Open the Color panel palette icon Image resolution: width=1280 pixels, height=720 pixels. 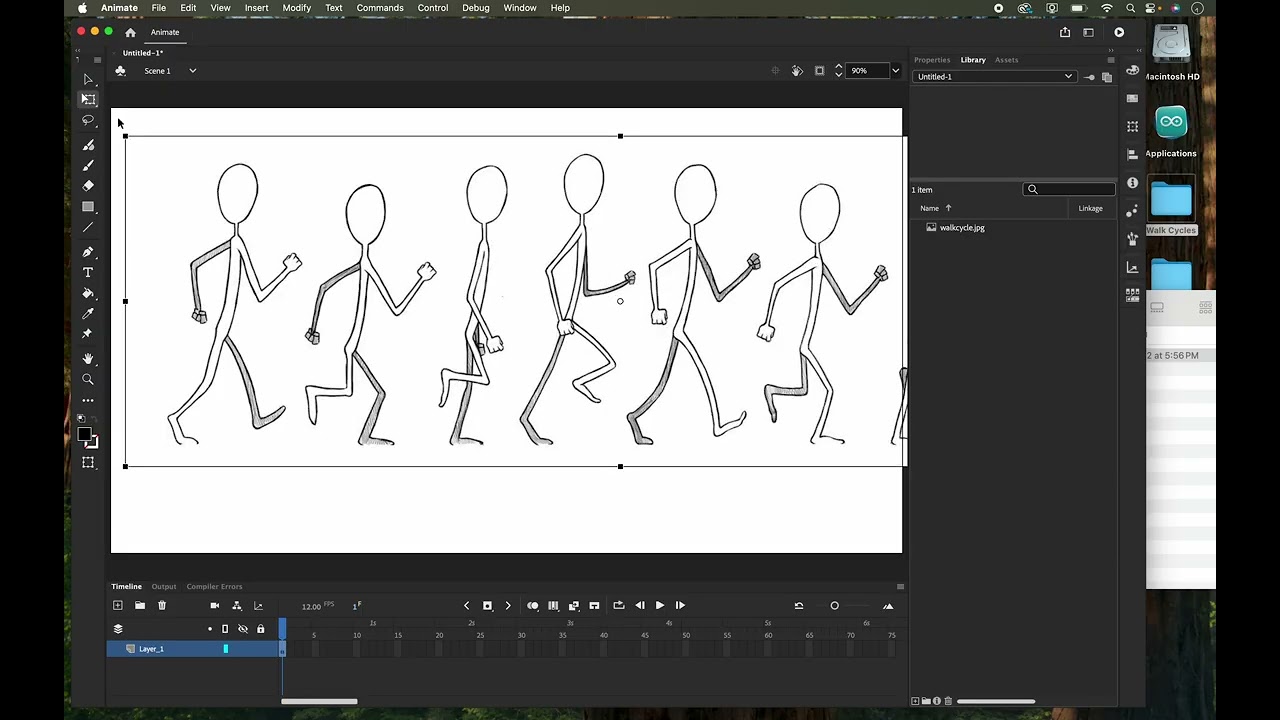pyautogui.click(x=1132, y=71)
